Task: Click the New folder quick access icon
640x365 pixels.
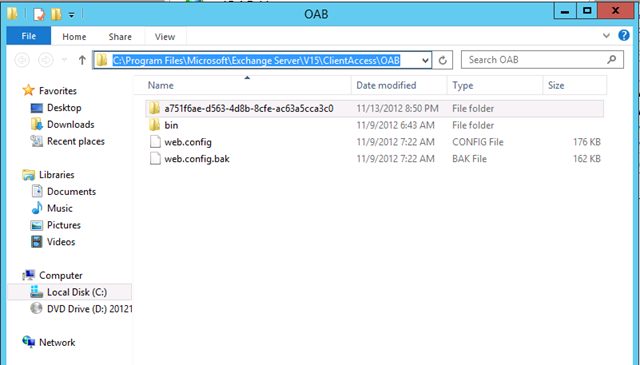Action: click(56, 14)
